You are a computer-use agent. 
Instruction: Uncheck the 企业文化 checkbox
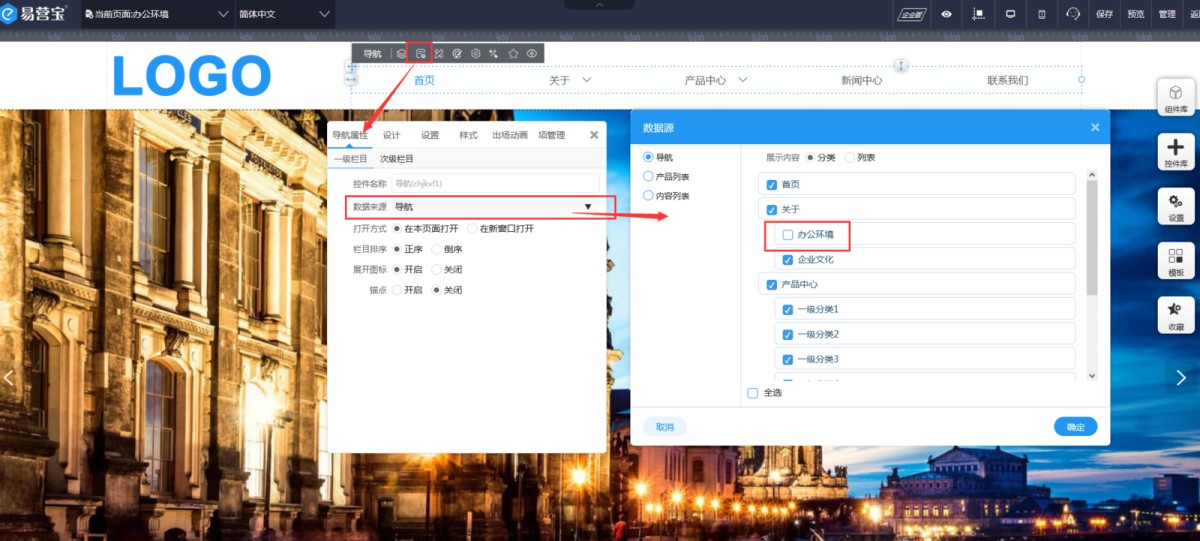pos(788,260)
